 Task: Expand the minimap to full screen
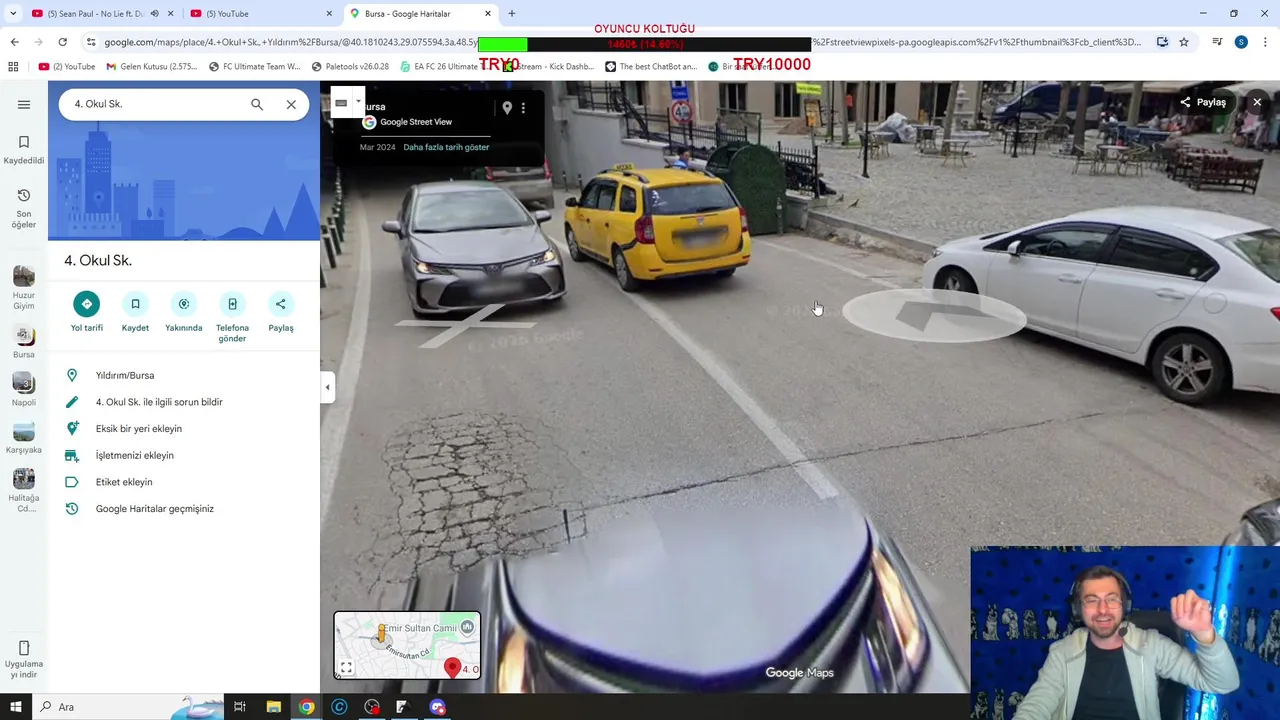coord(346,668)
